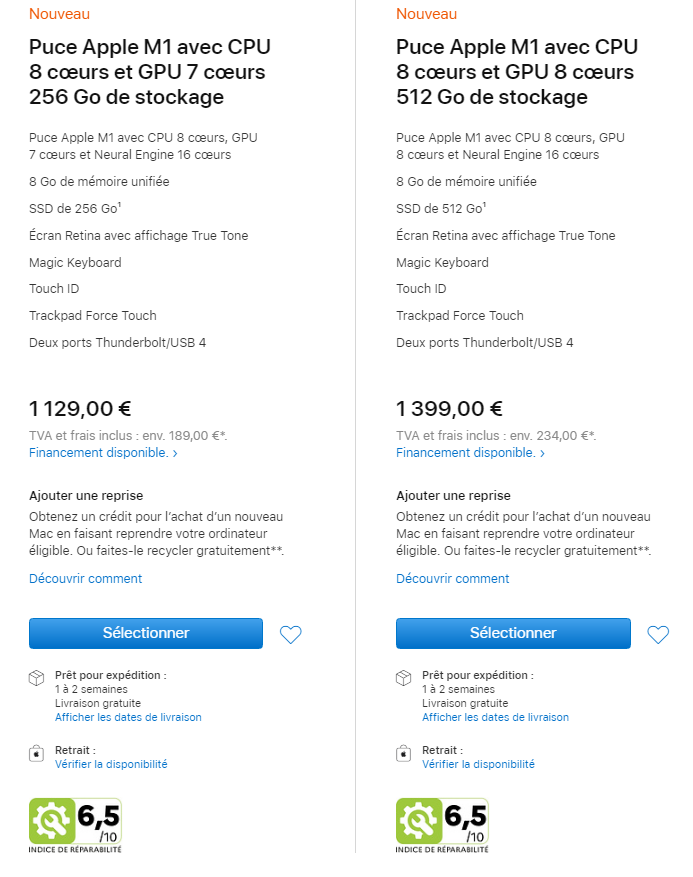693x877 pixels.
Task: Check pickup availability for the 256 Go model
Action: click(x=111, y=764)
